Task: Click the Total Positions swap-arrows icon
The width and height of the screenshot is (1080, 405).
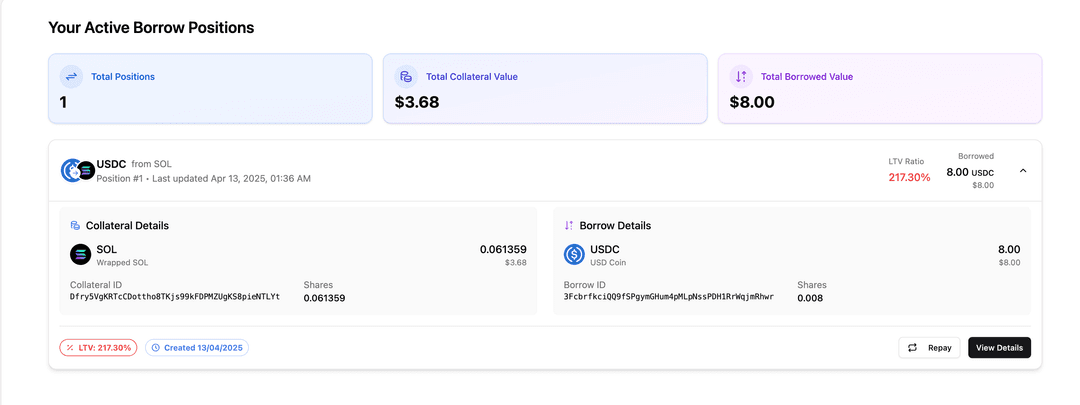Action: point(71,77)
